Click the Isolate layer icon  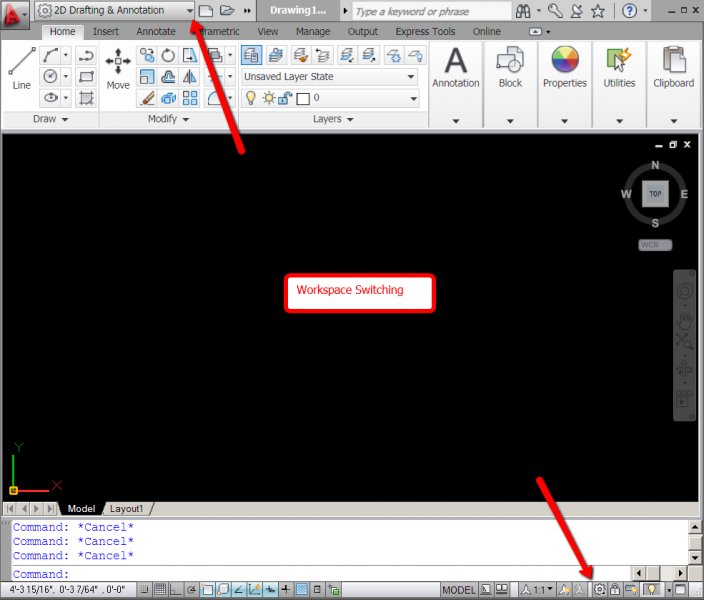[346, 55]
